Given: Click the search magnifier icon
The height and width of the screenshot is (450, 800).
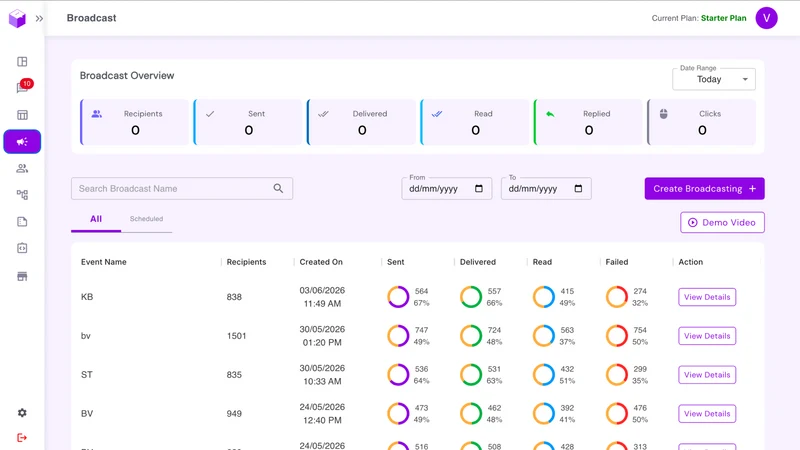Looking at the screenshot, I should click(x=278, y=189).
